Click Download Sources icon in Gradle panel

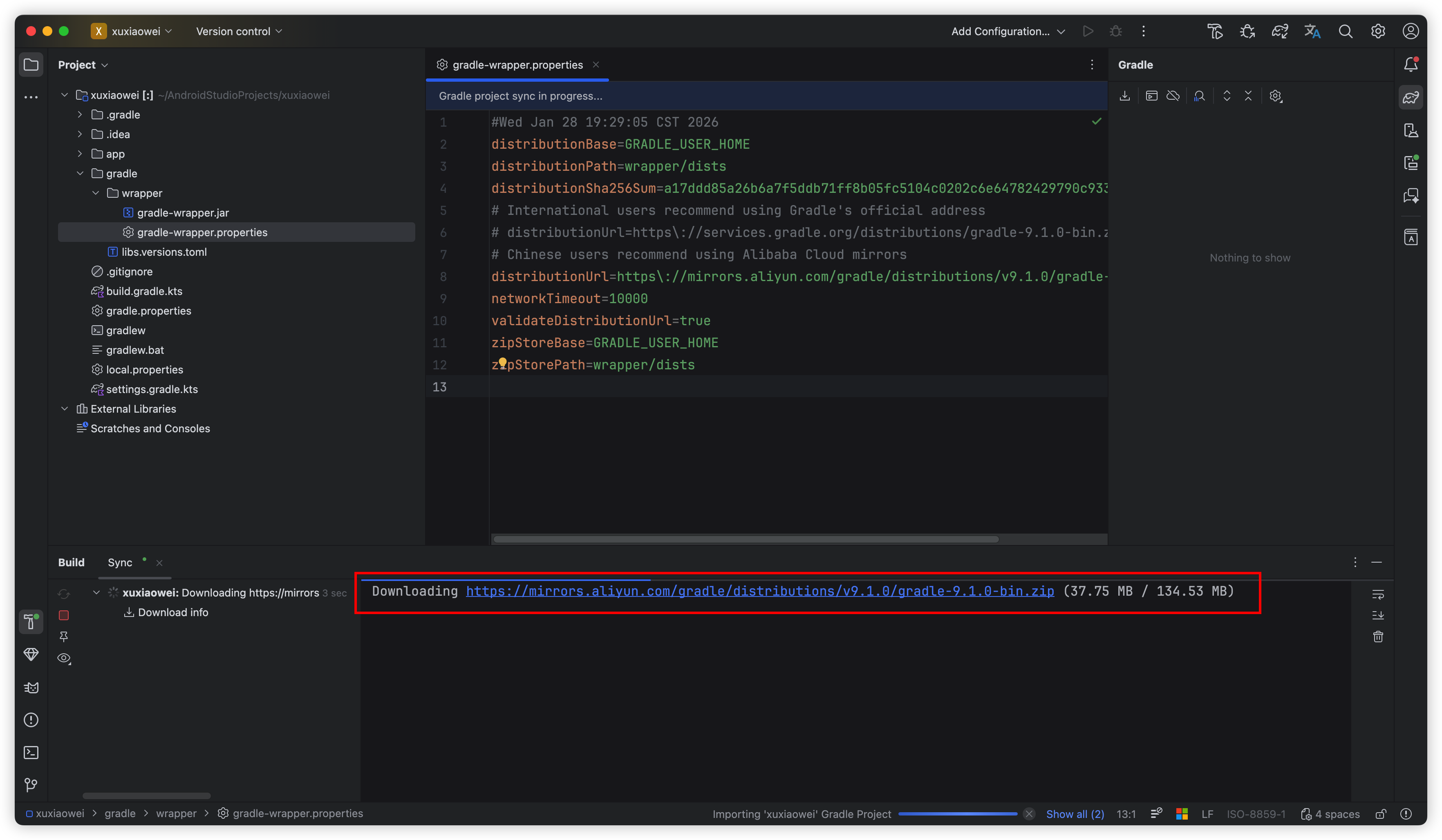point(1124,96)
